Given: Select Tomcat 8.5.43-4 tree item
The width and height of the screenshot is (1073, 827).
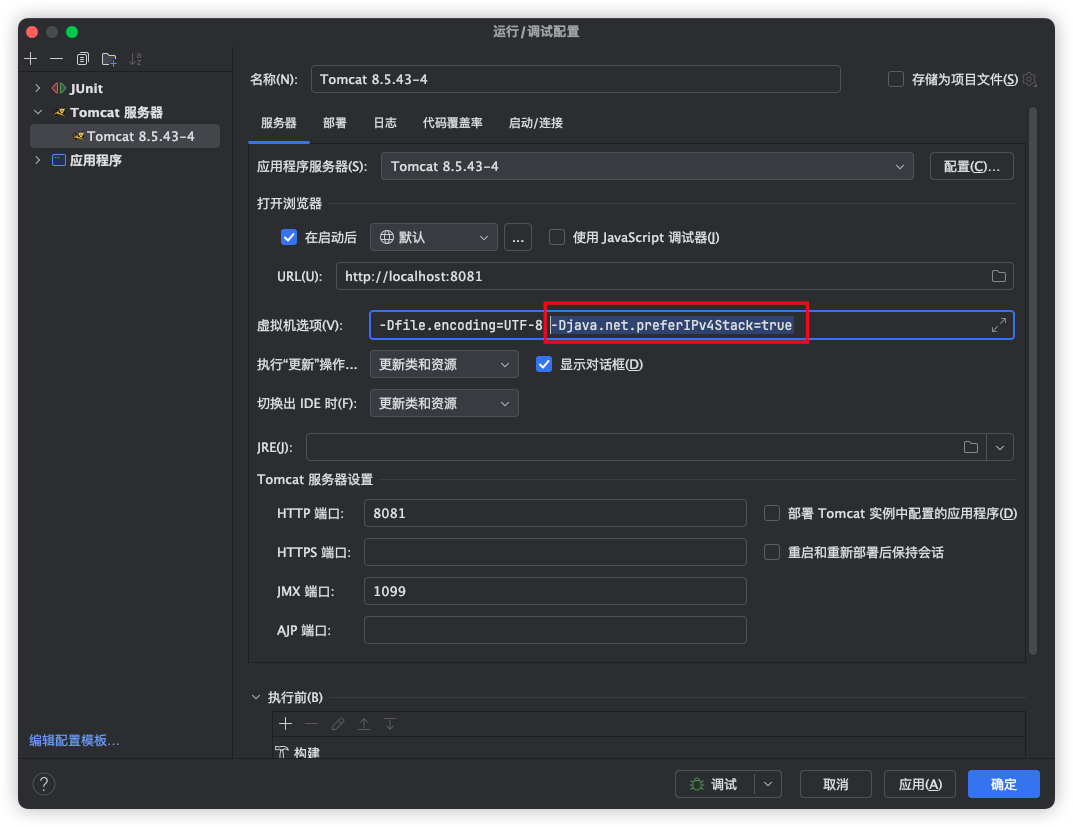Looking at the screenshot, I should point(125,136).
